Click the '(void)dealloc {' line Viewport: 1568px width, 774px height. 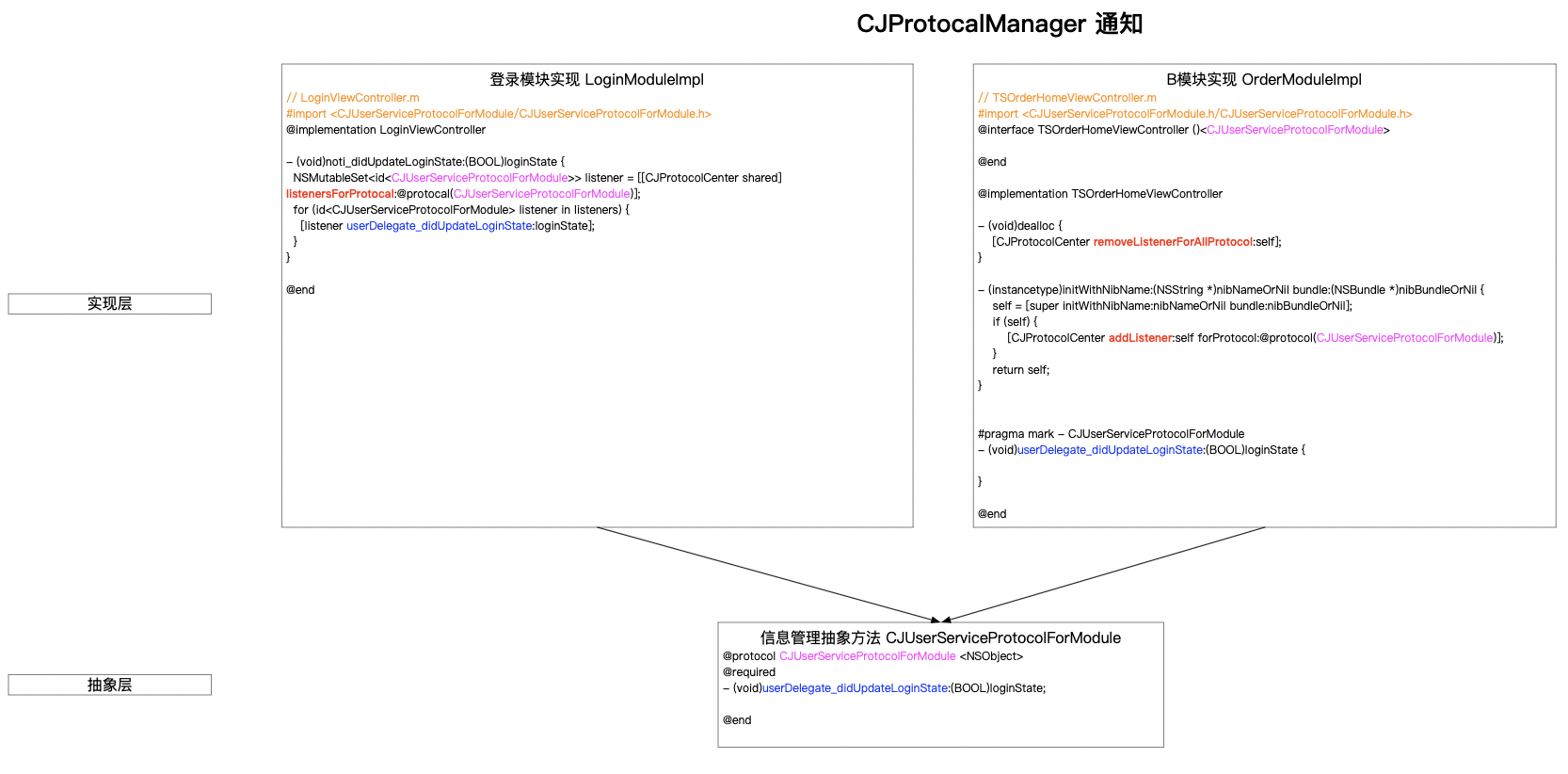pyautogui.click(x=1020, y=226)
